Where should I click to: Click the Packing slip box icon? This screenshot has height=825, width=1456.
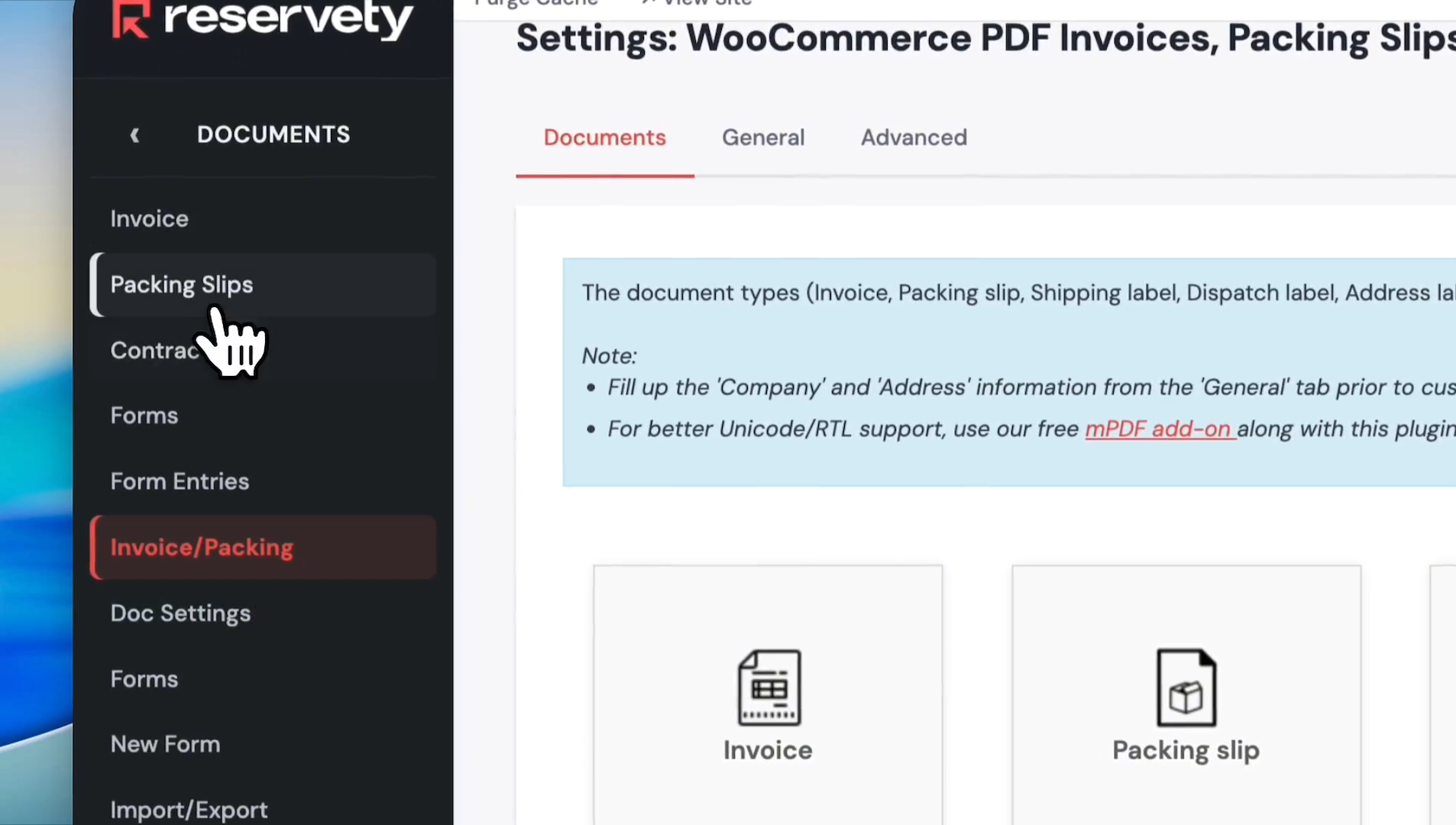(x=1186, y=687)
